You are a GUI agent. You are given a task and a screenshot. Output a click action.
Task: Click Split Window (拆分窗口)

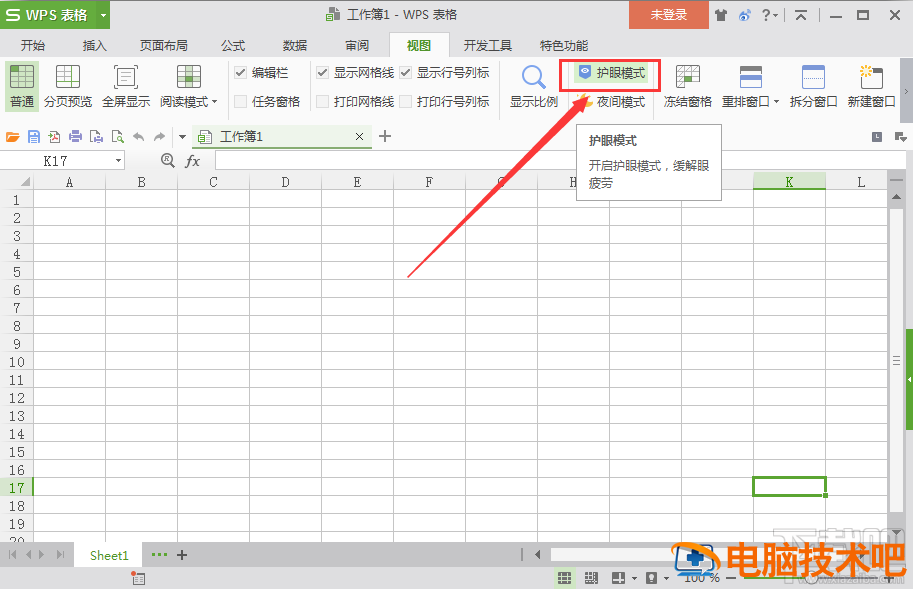[813, 86]
